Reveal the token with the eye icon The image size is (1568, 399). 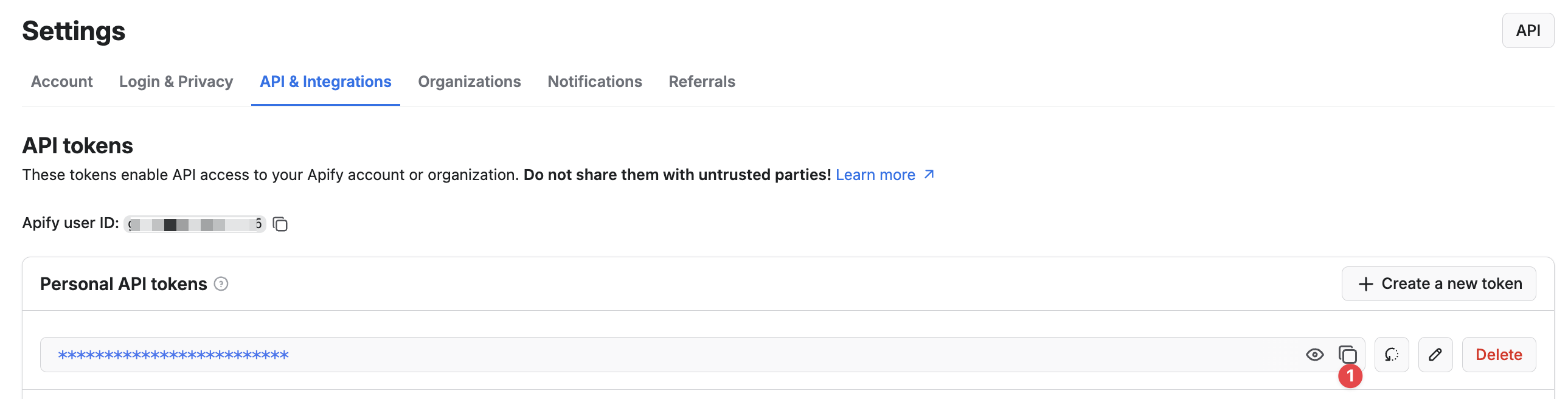(1315, 354)
